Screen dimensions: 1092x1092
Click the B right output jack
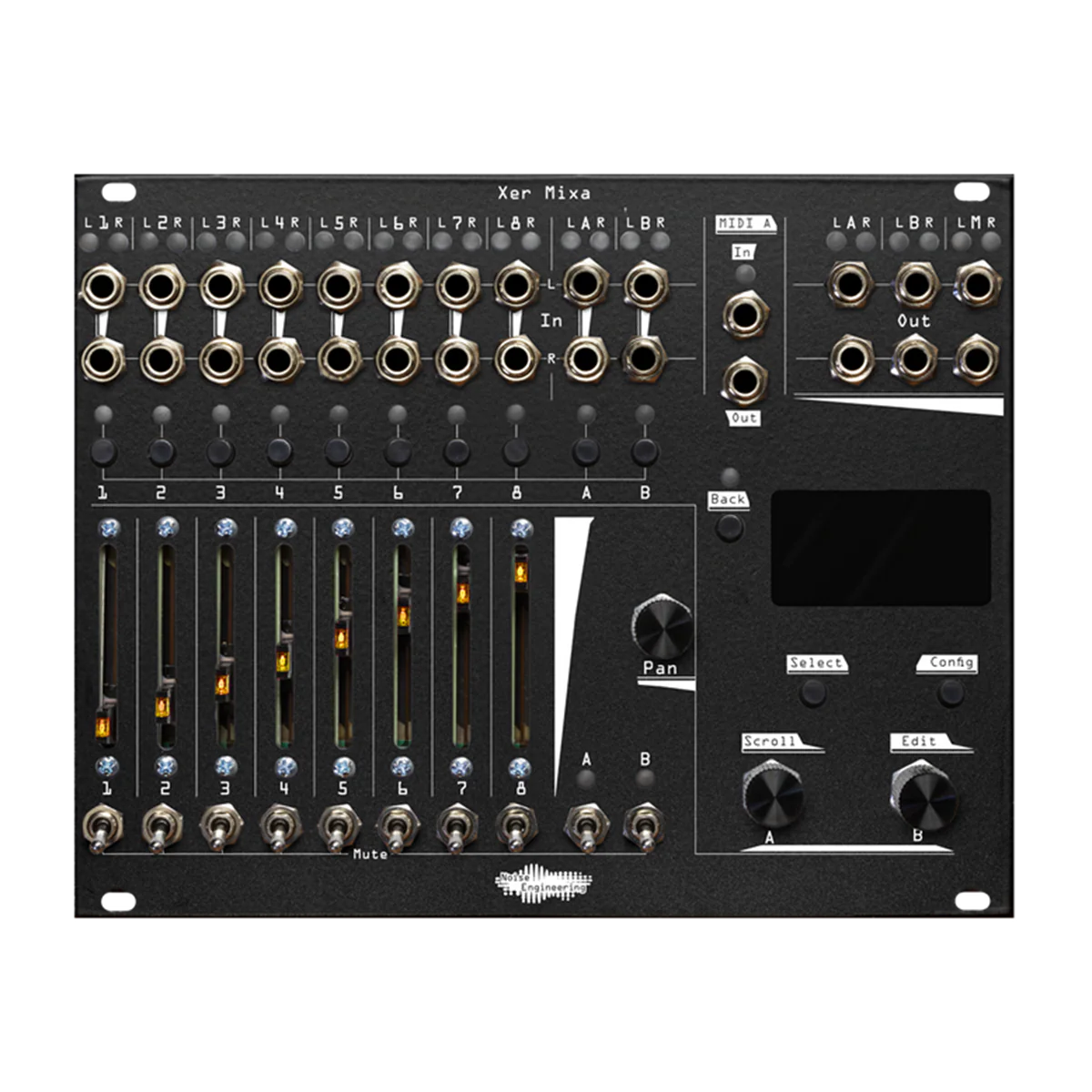point(915,358)
